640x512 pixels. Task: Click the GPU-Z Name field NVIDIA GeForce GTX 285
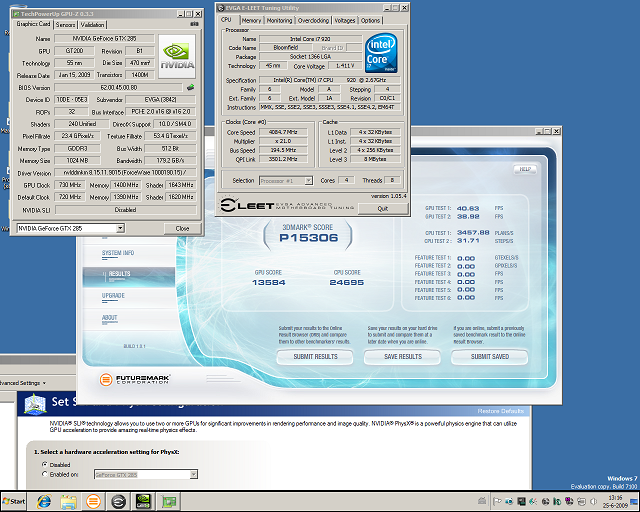tap(104, 38)
